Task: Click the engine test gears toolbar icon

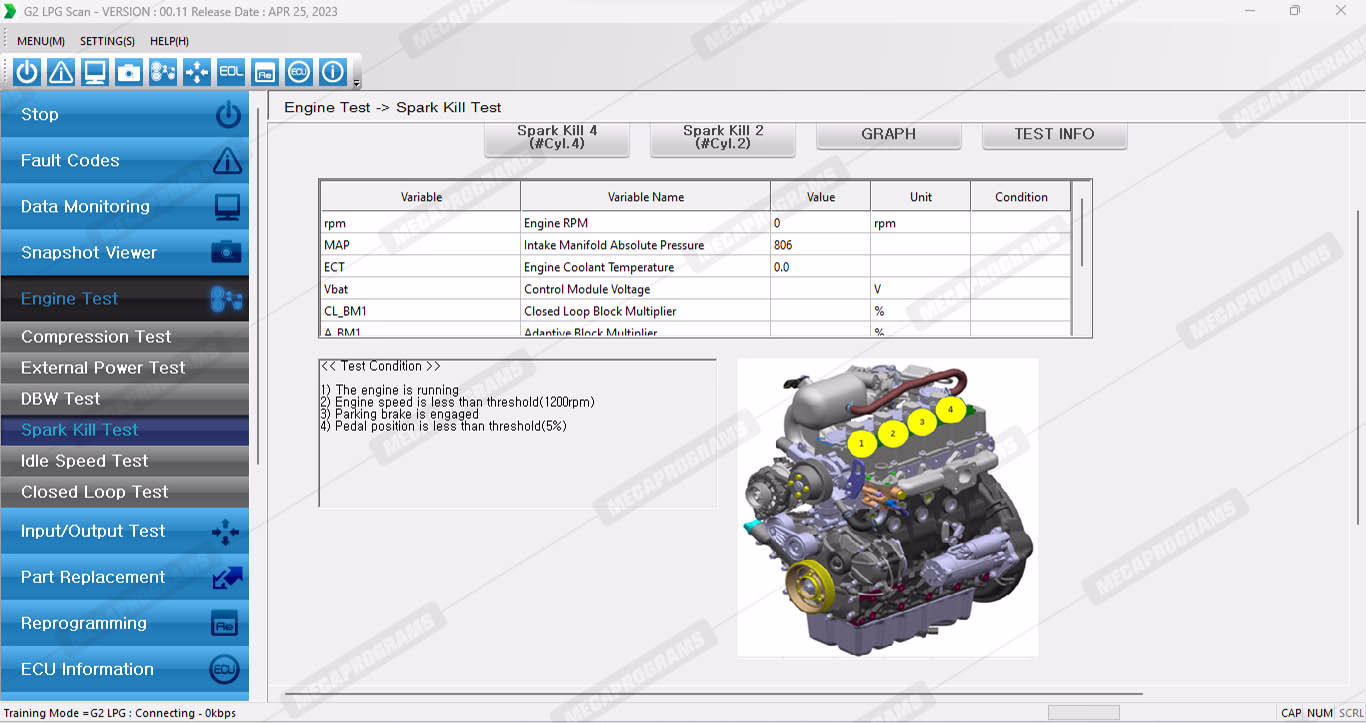Action: (x=163, y=72)
